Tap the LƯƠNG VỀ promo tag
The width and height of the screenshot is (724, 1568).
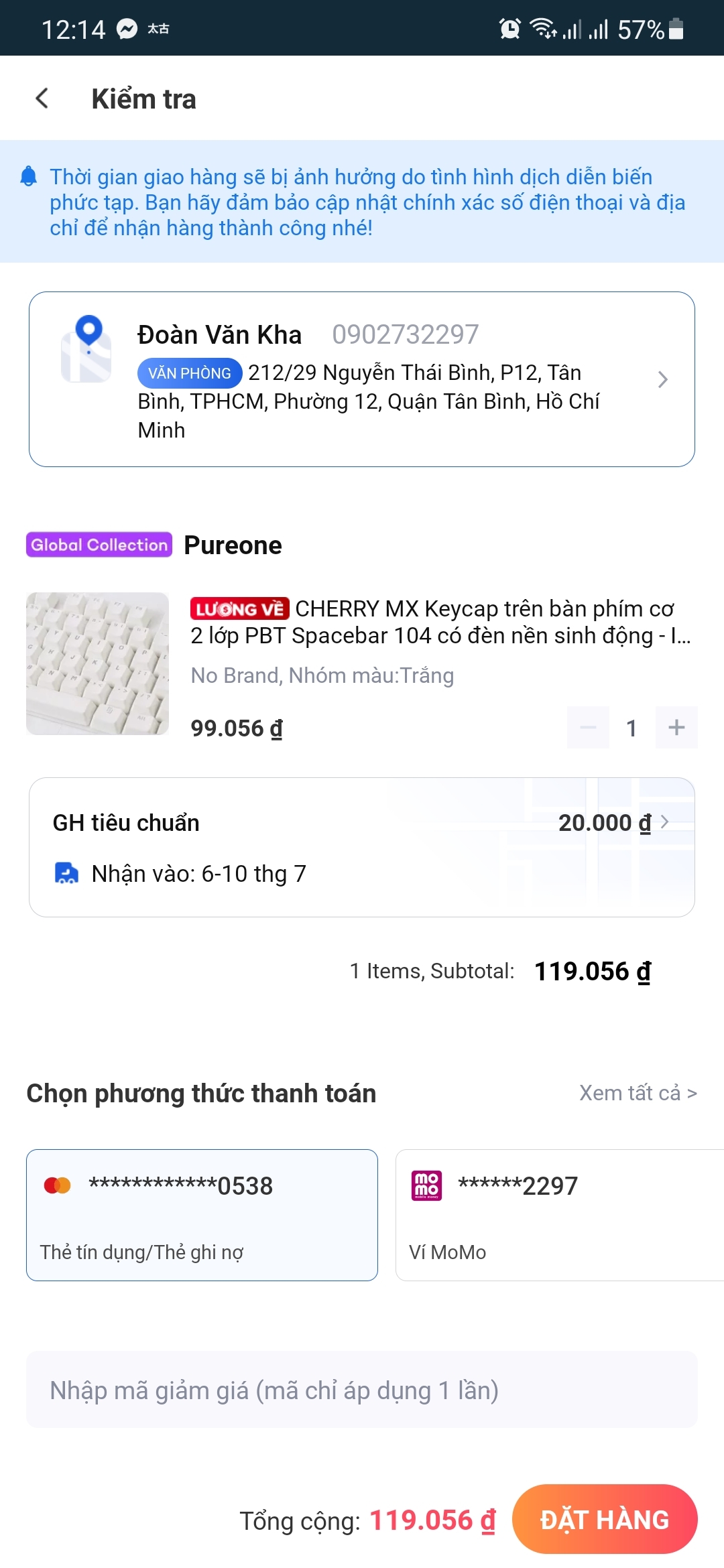click(x=239, y=608)
